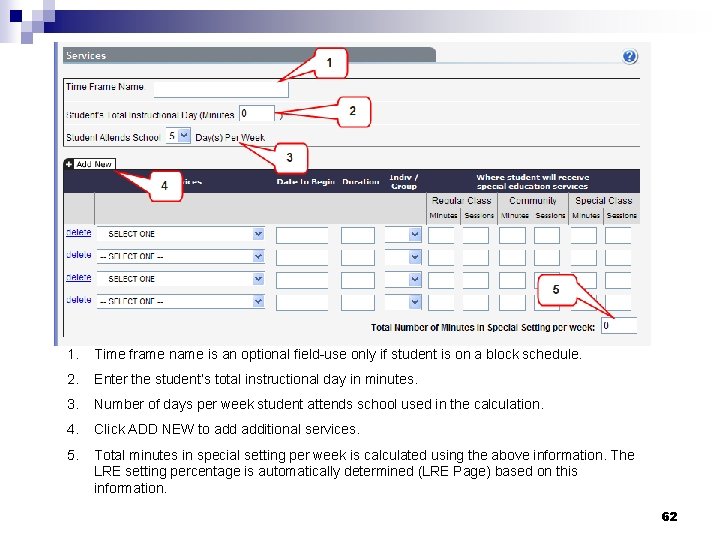Screen dimensions: 720x540
Task: Click first row Special Class Sessions field
Action: coord(618,235)
